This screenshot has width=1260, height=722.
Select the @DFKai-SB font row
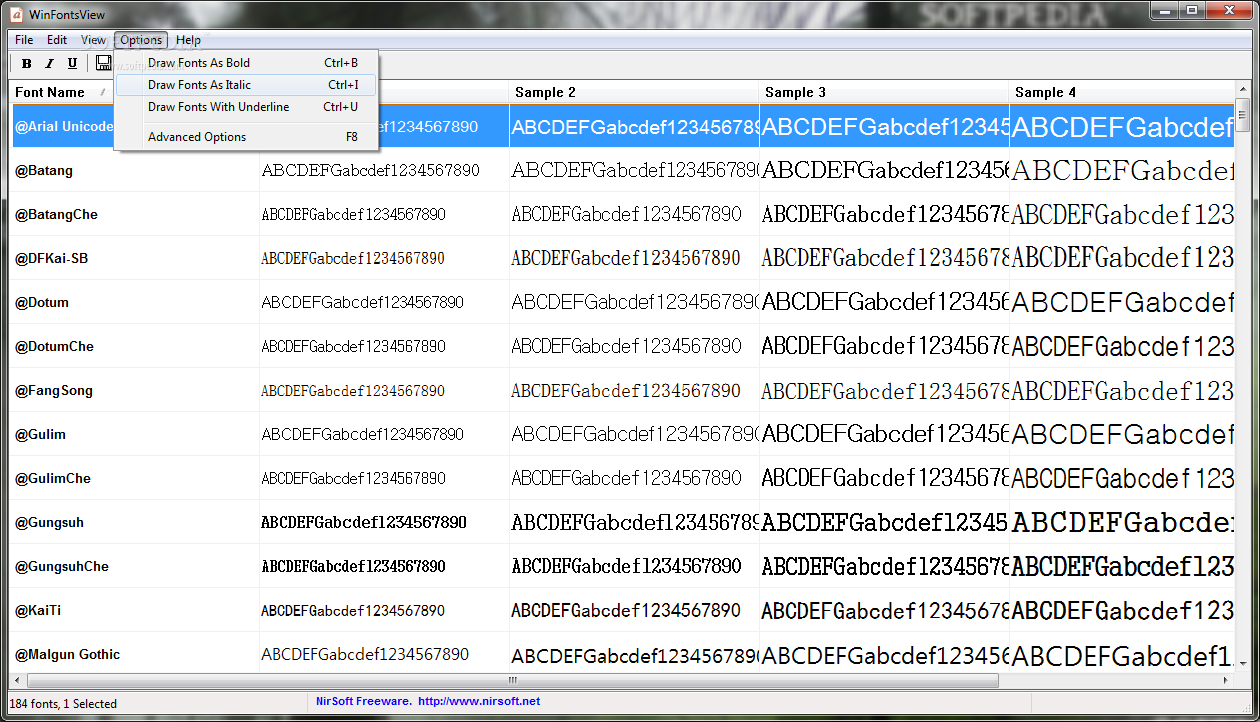pos(623,258)
